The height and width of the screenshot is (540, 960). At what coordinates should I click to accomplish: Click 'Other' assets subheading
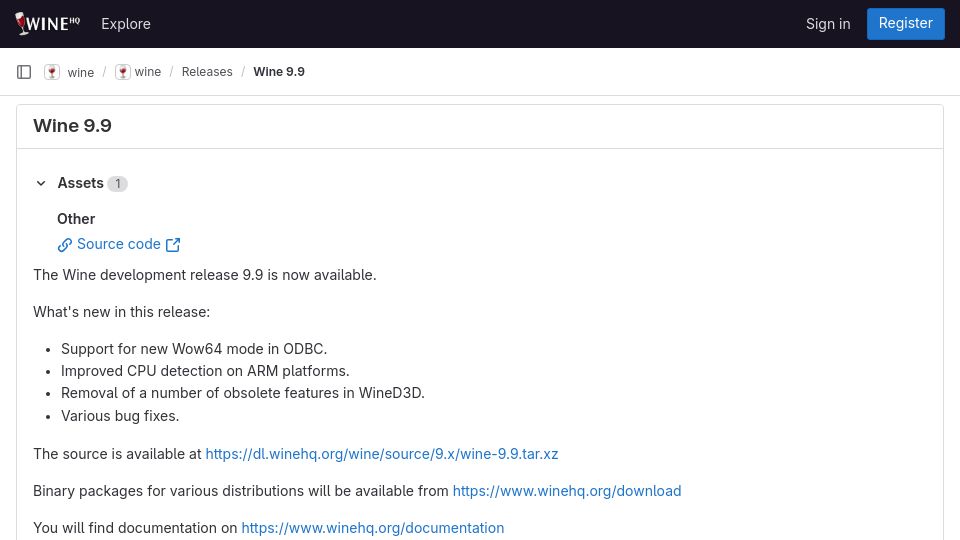tap(76, 219)
